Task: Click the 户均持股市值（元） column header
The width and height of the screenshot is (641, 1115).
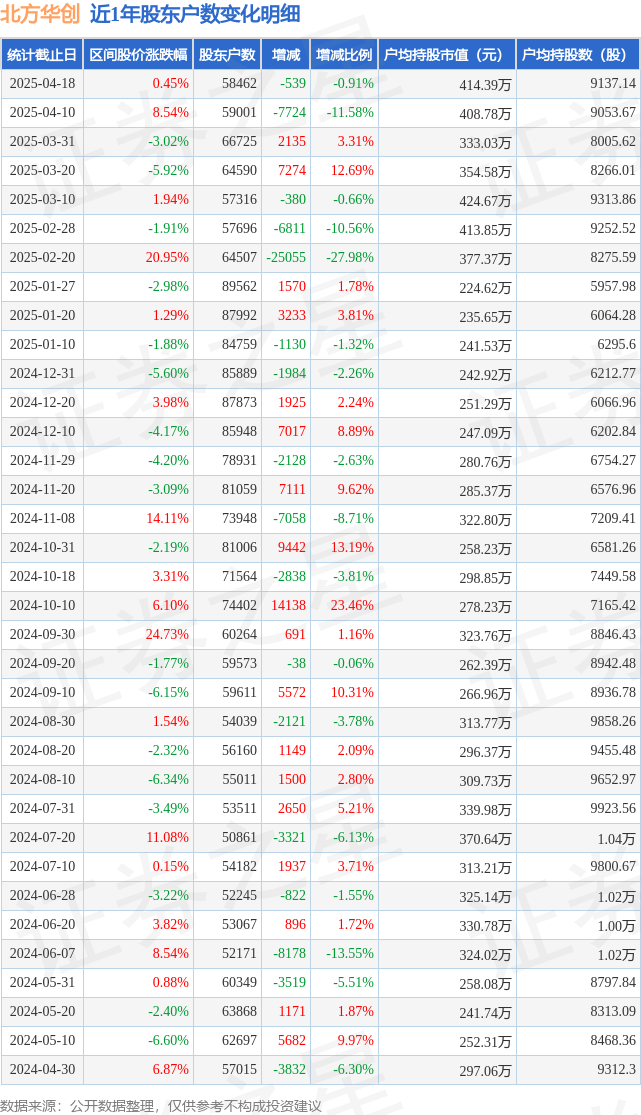Action: click(x=447, y=55)
